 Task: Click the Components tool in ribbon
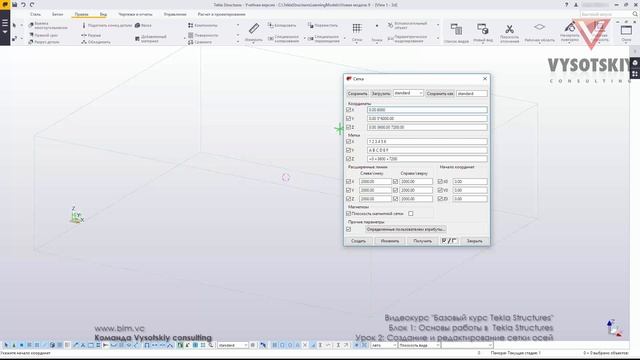[203, 25]
